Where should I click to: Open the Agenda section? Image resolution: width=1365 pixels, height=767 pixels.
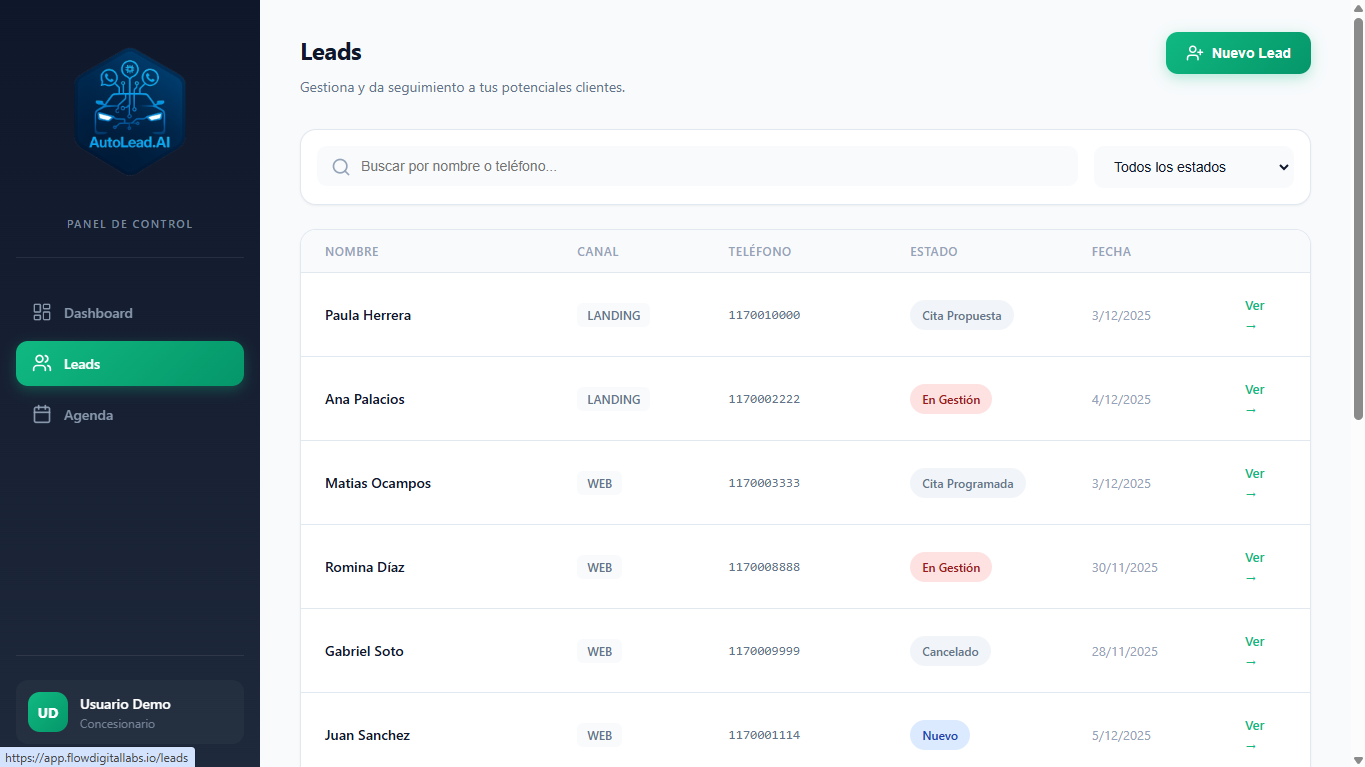(x=130, y=415)
